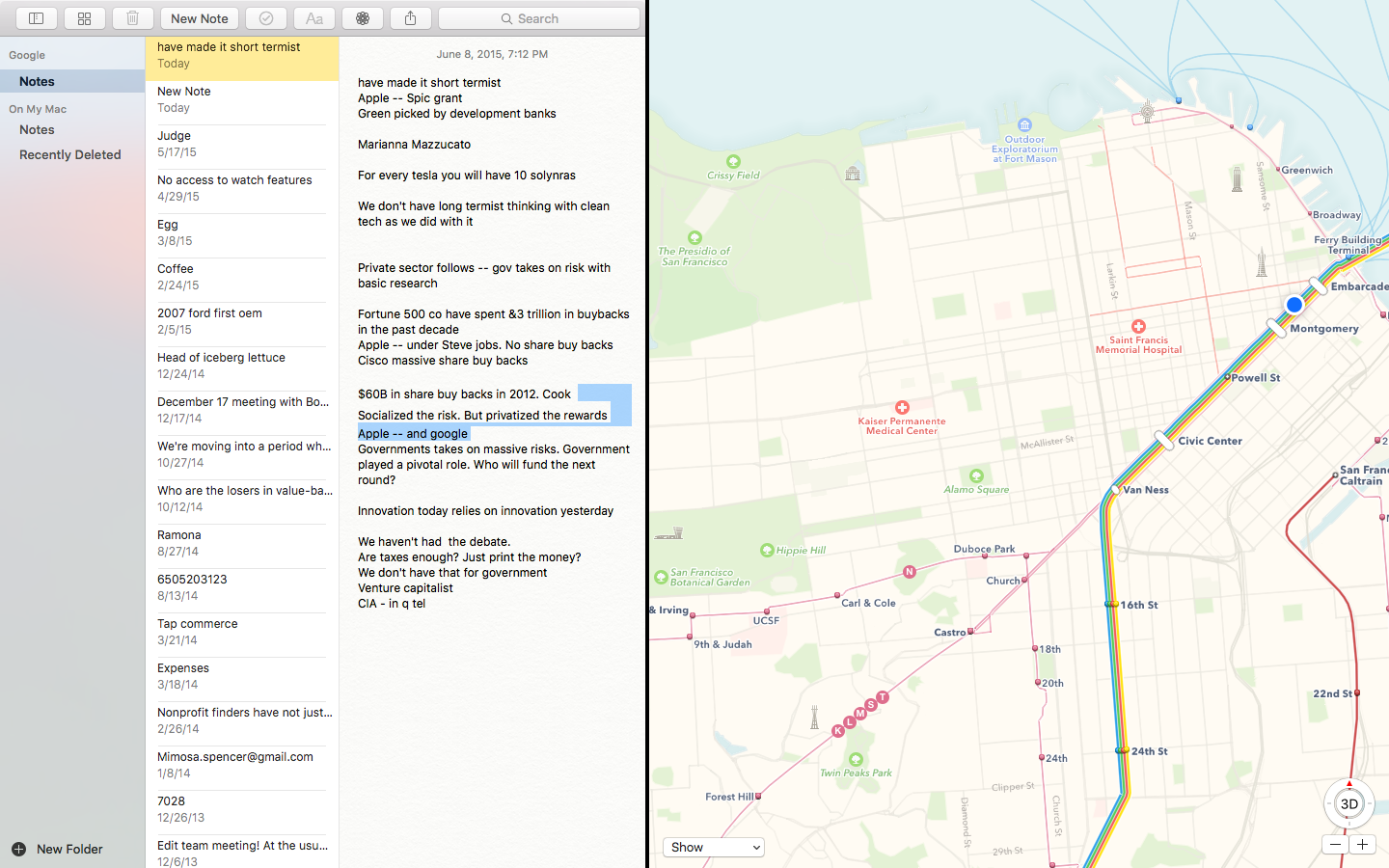
Task: Open the Expenses note
Action: click(x=242, y=679)
